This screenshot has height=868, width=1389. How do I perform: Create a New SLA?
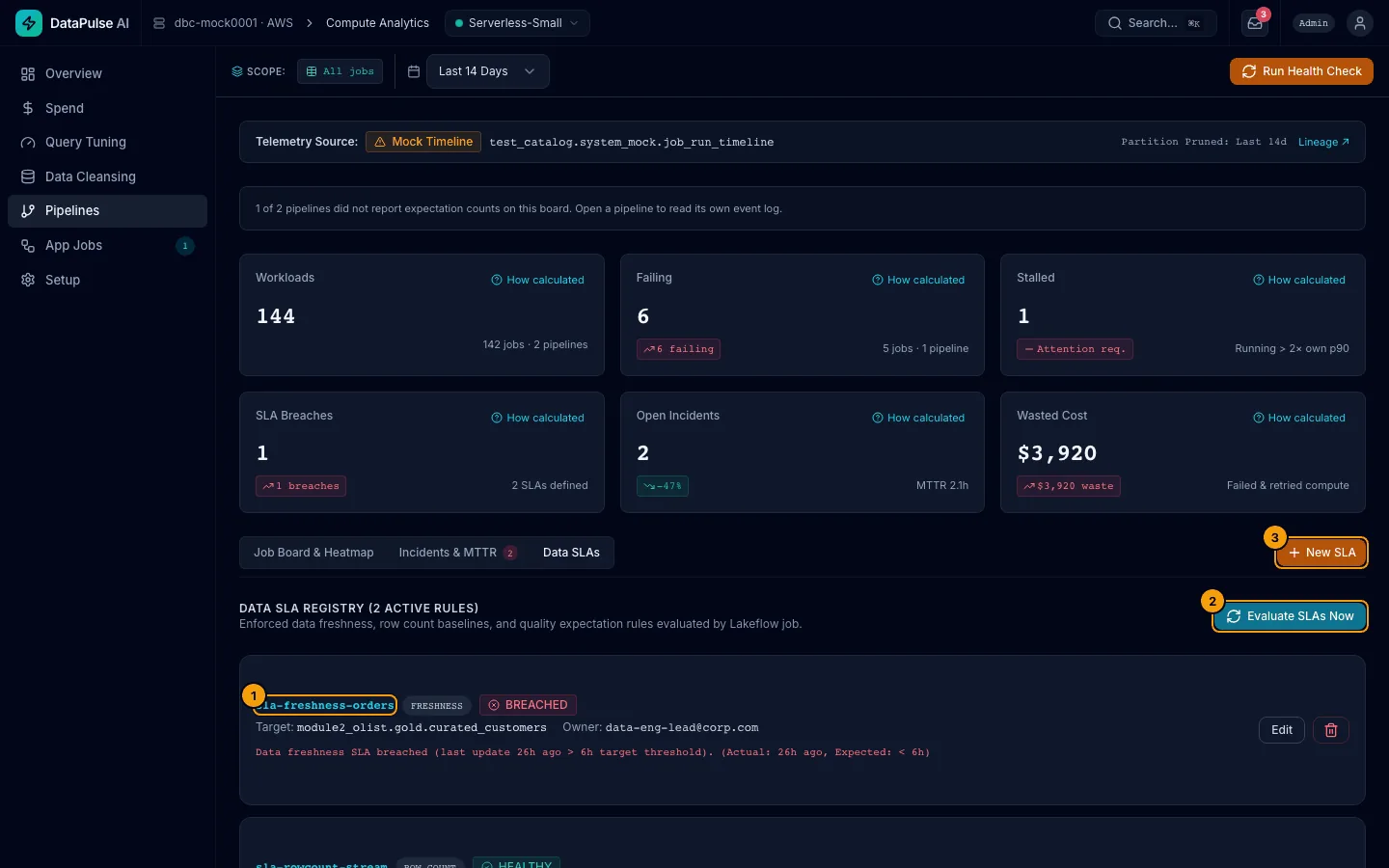coord(1321,553)
